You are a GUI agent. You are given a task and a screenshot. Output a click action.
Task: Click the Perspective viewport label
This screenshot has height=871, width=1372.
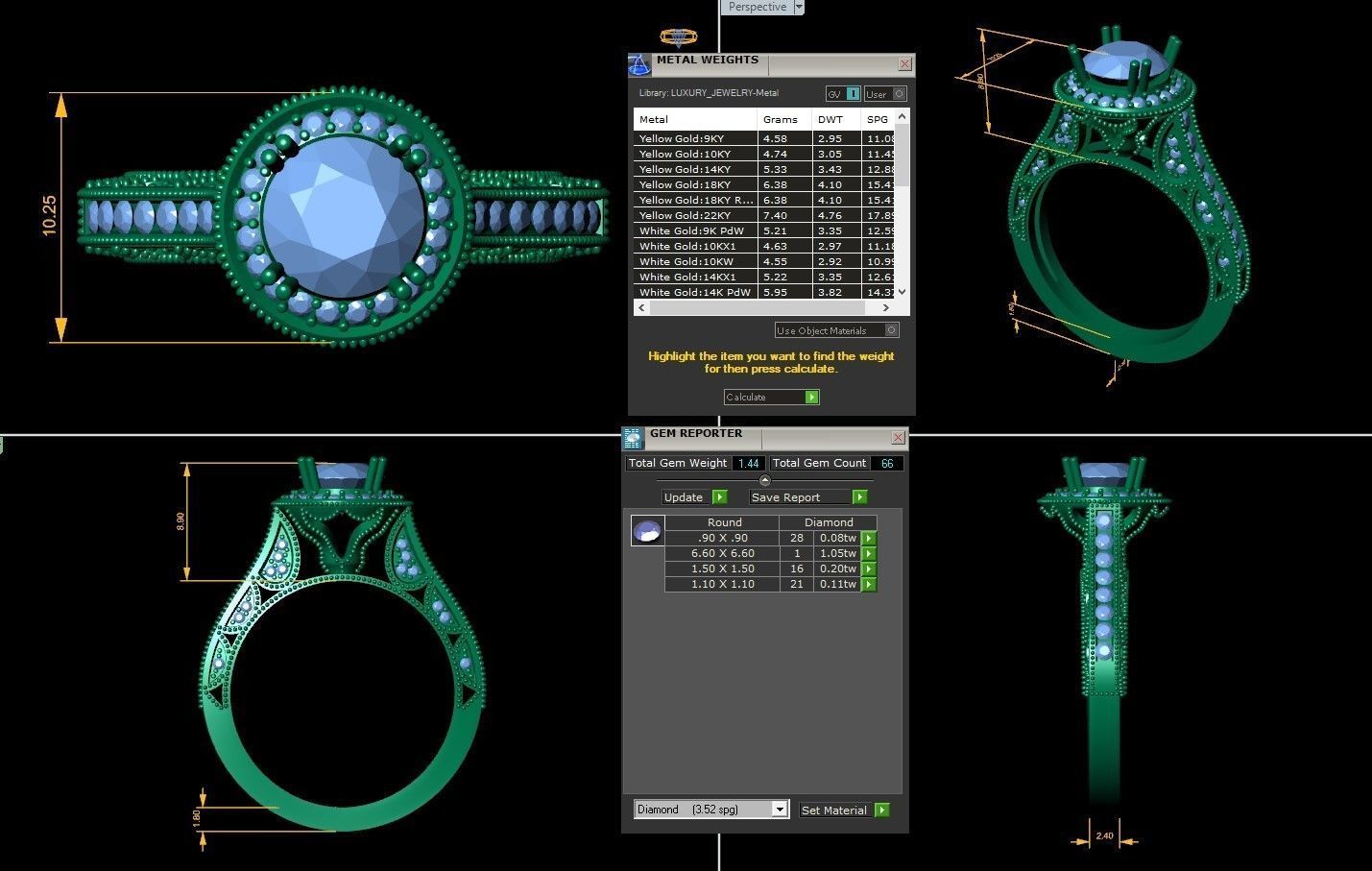[x=757, y=7]
